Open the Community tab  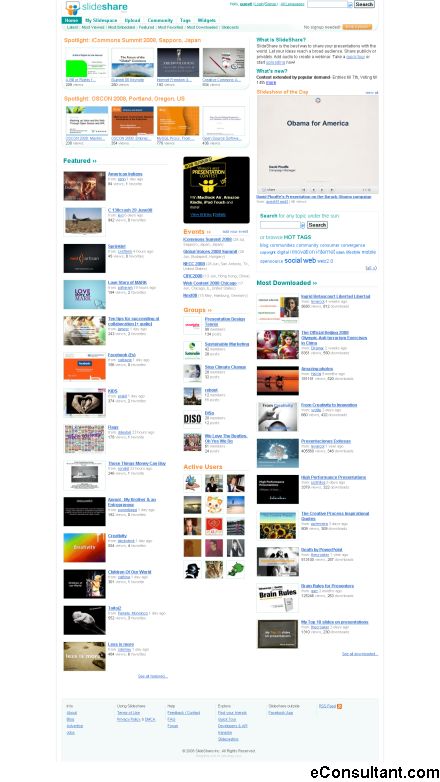point(160,20)
